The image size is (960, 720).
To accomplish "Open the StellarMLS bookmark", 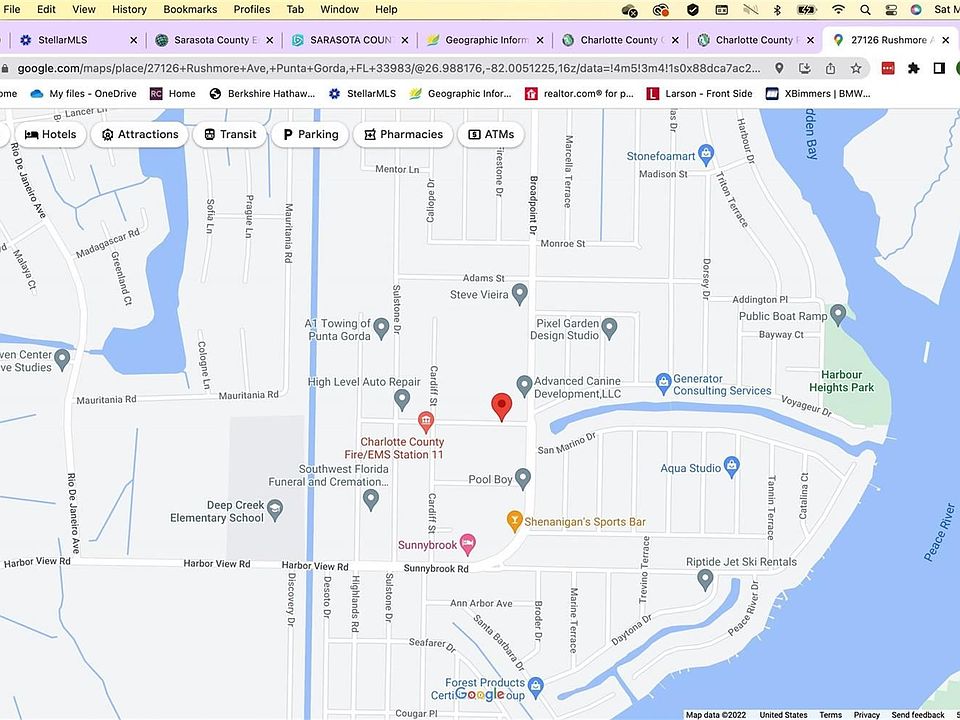I will [362, 94].
